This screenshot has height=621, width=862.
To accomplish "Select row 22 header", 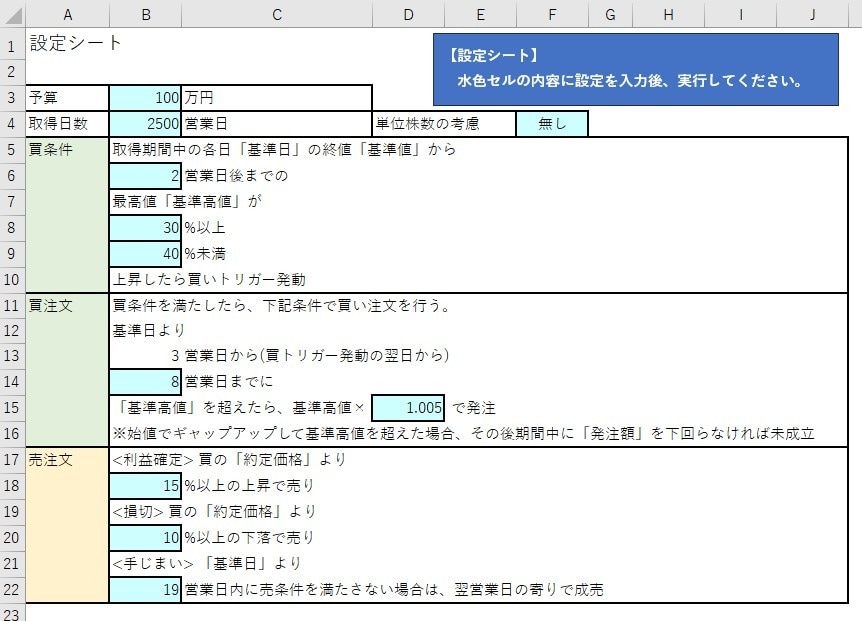I will pyautogui.click(x=12, y=590).
